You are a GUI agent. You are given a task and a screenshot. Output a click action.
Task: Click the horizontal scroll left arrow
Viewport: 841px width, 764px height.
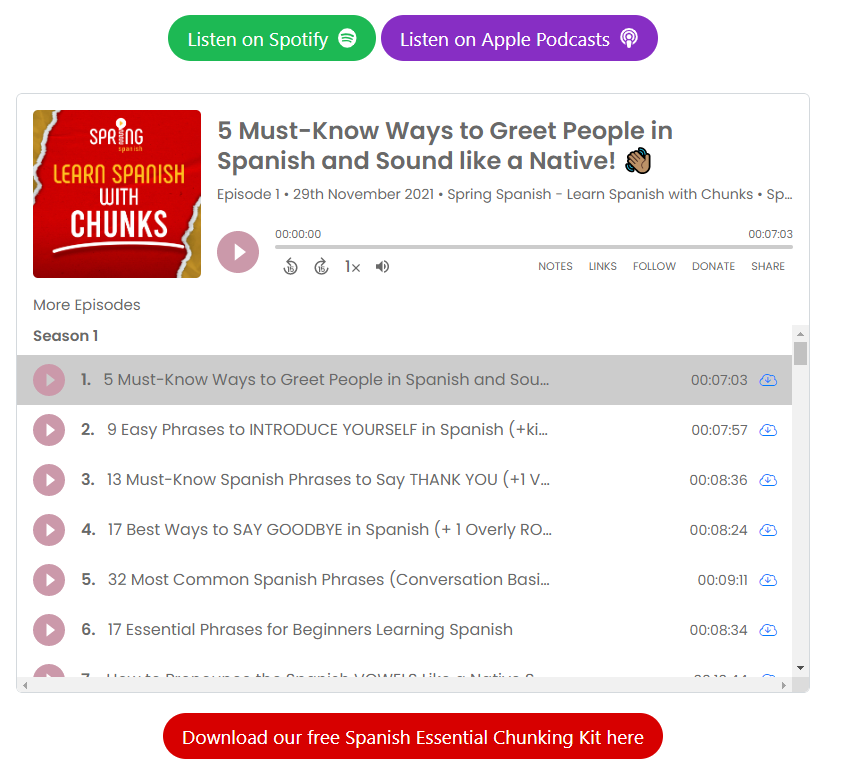tap(25, 685)
